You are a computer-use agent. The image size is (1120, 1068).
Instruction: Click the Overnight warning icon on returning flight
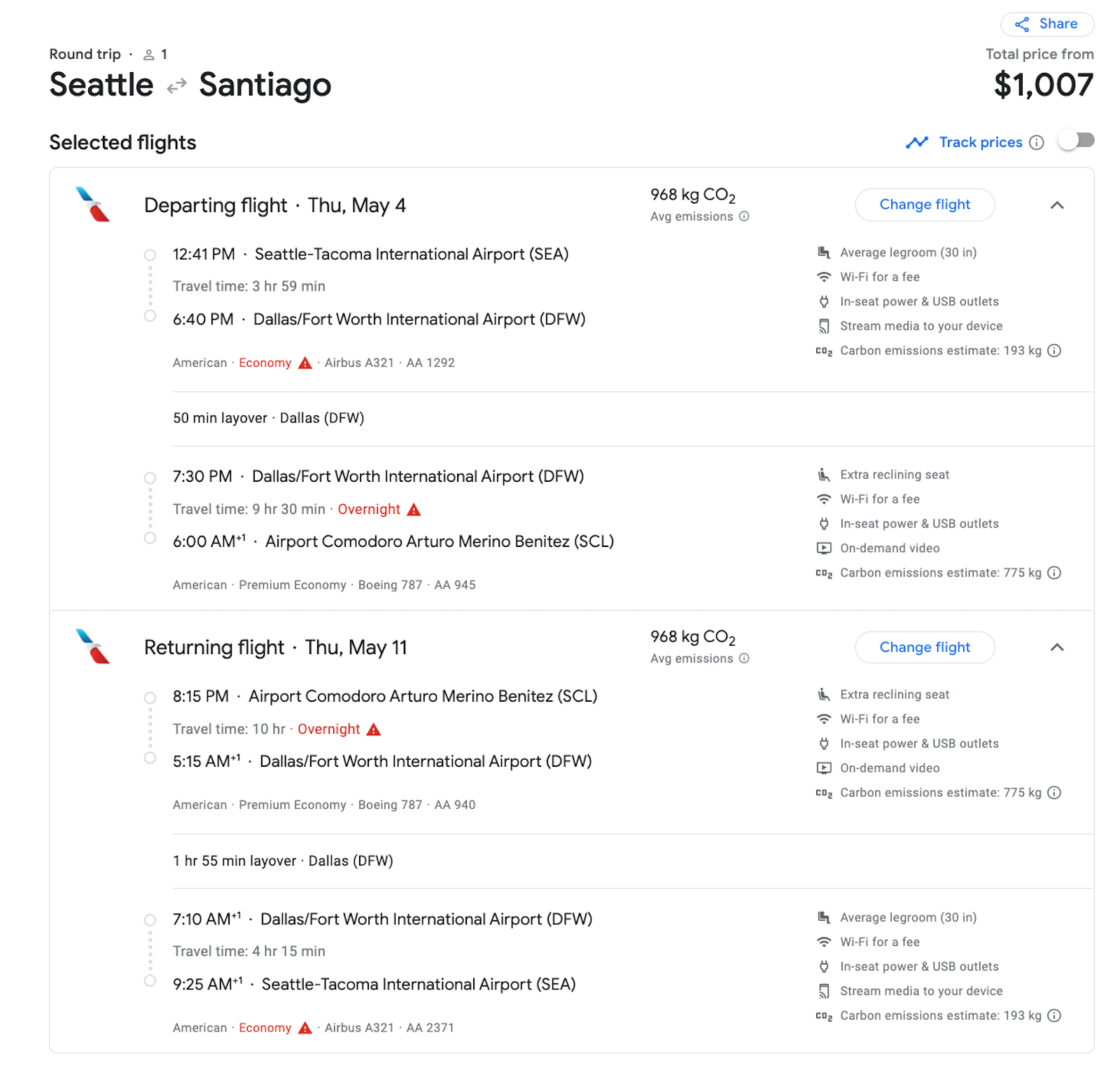pyautogui.click(x=372, y=729)
